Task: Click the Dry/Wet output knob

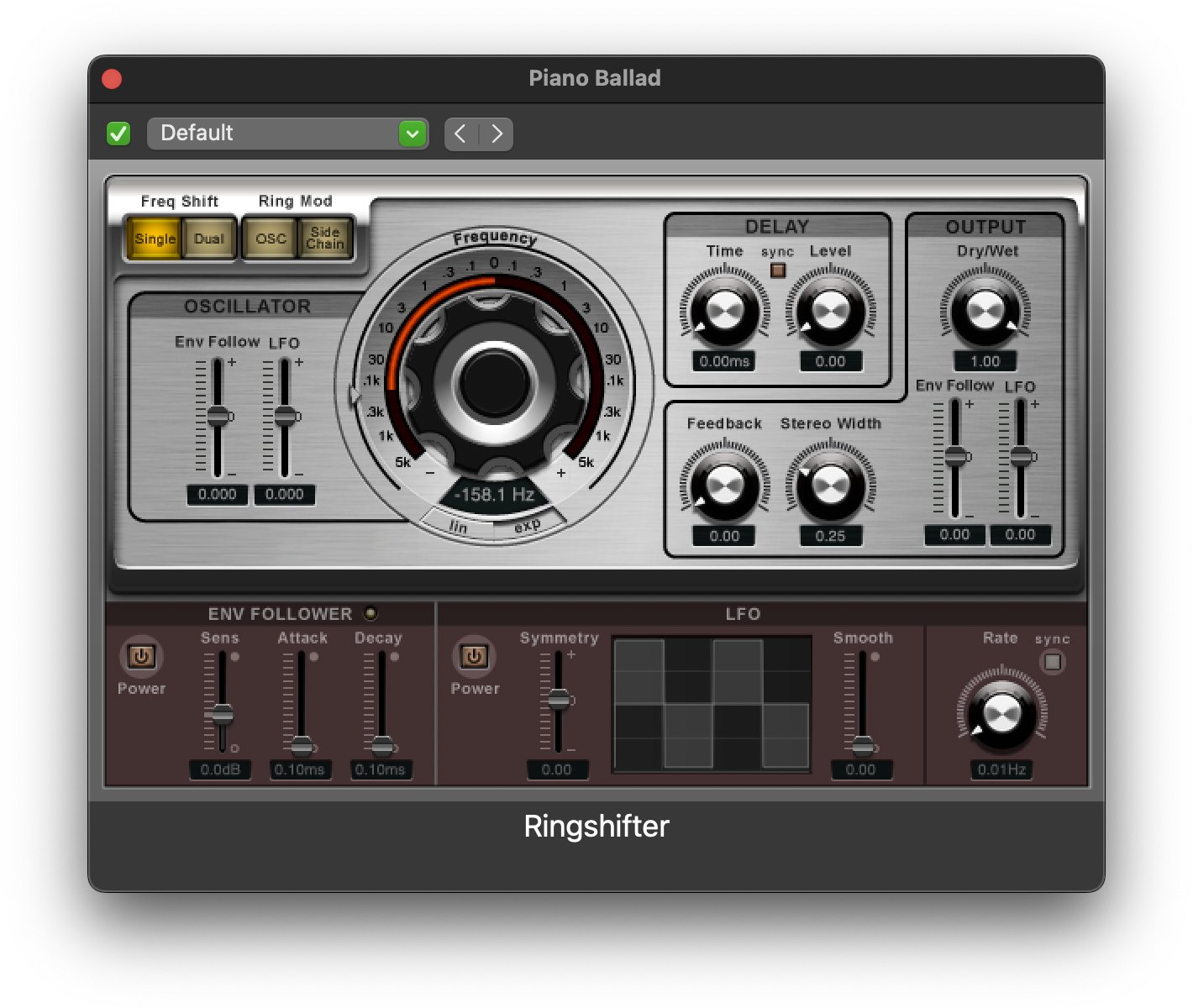Action: tap(985, 312)
